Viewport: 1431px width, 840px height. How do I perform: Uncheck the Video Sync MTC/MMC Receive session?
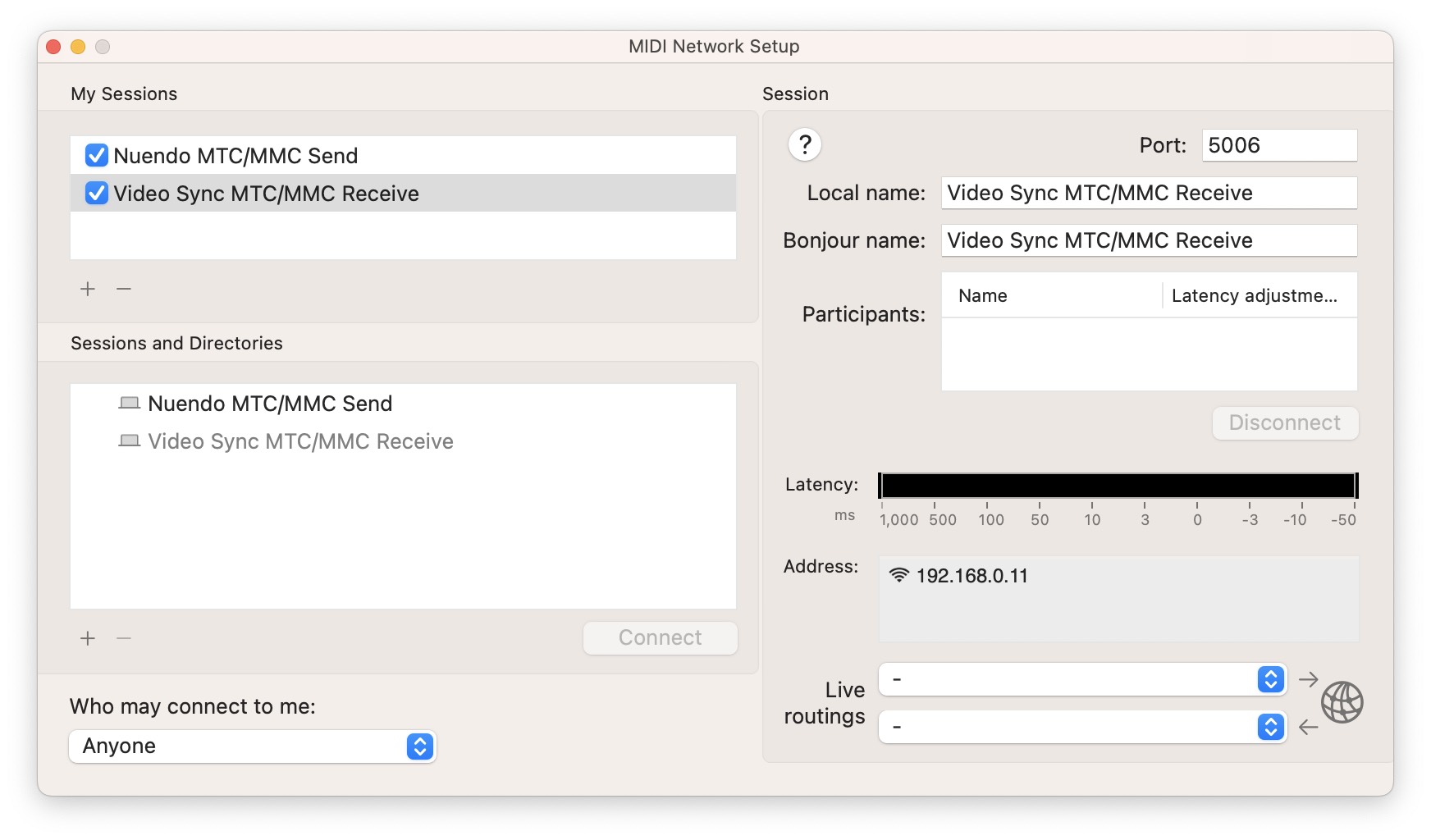[x=97, y=193]
